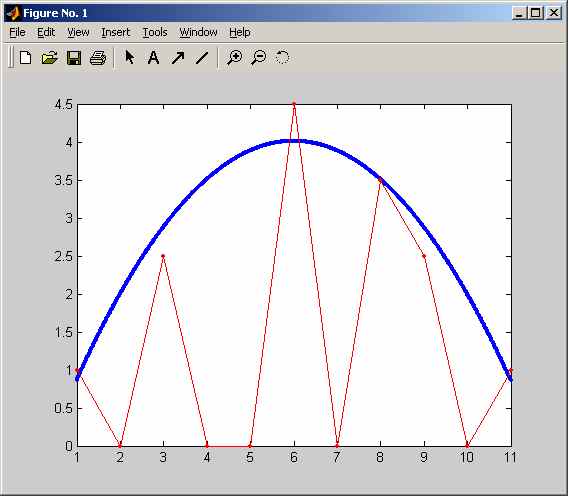Open the Insert menu
Screen dimensions: 568x496
pos(115,33)
